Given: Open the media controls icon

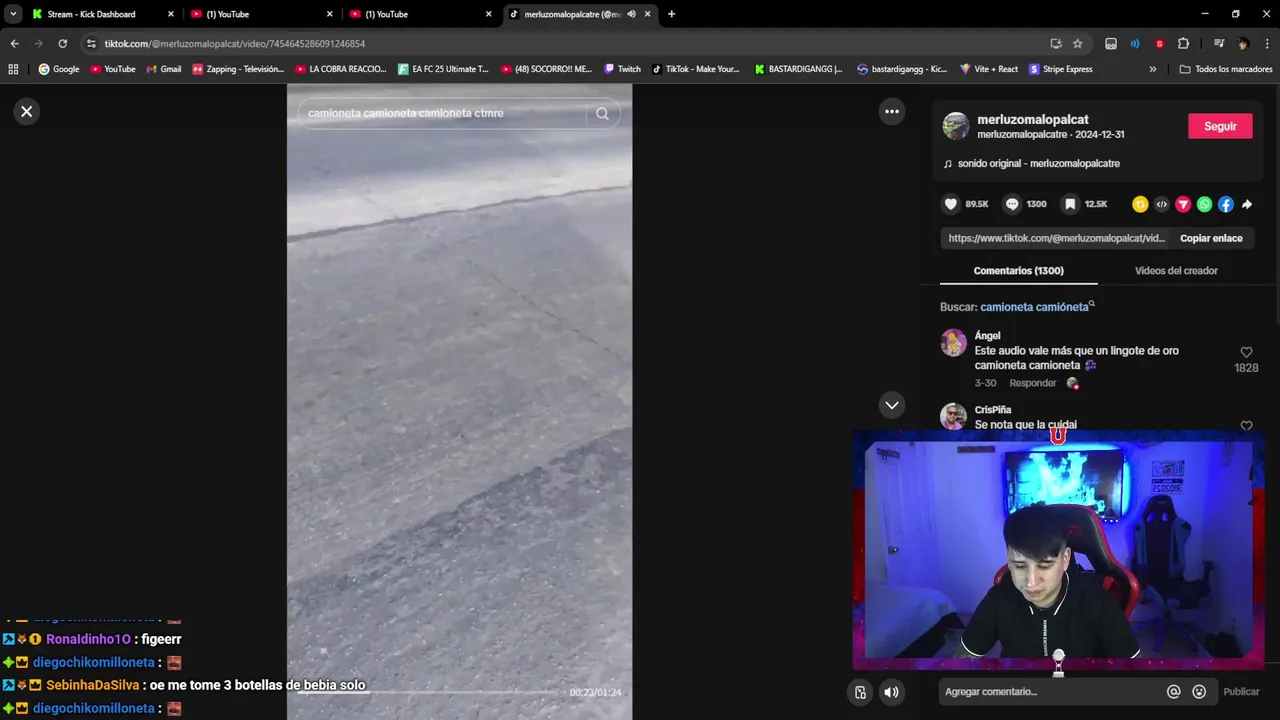Looking at the screenshot, I should pyautogui.click(x=1218, y=44).
